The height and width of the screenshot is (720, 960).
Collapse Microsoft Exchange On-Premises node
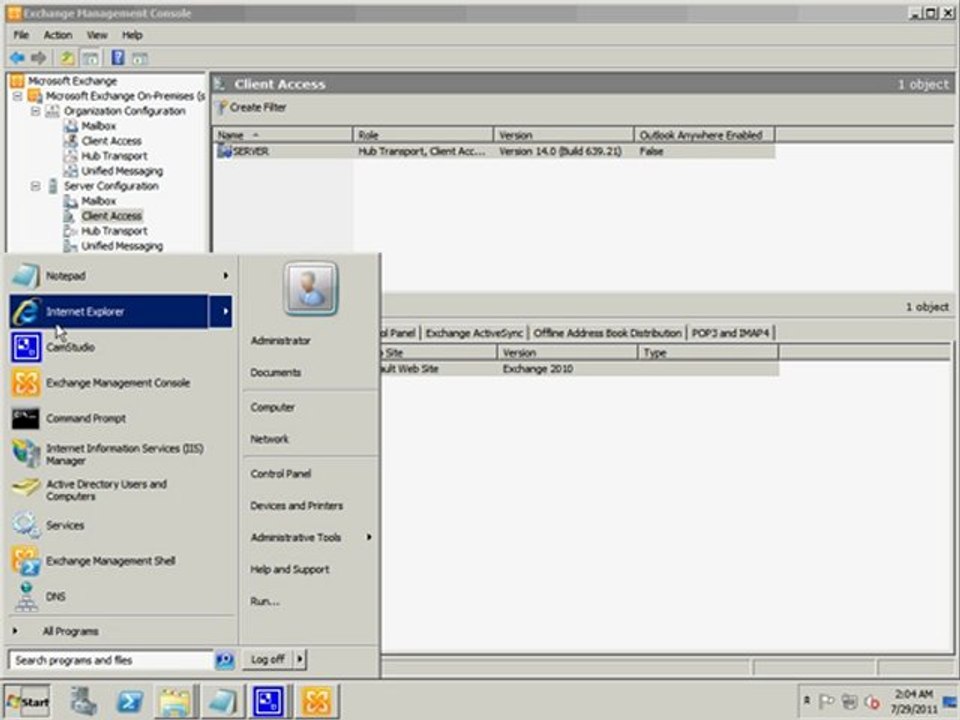point(17,96)
